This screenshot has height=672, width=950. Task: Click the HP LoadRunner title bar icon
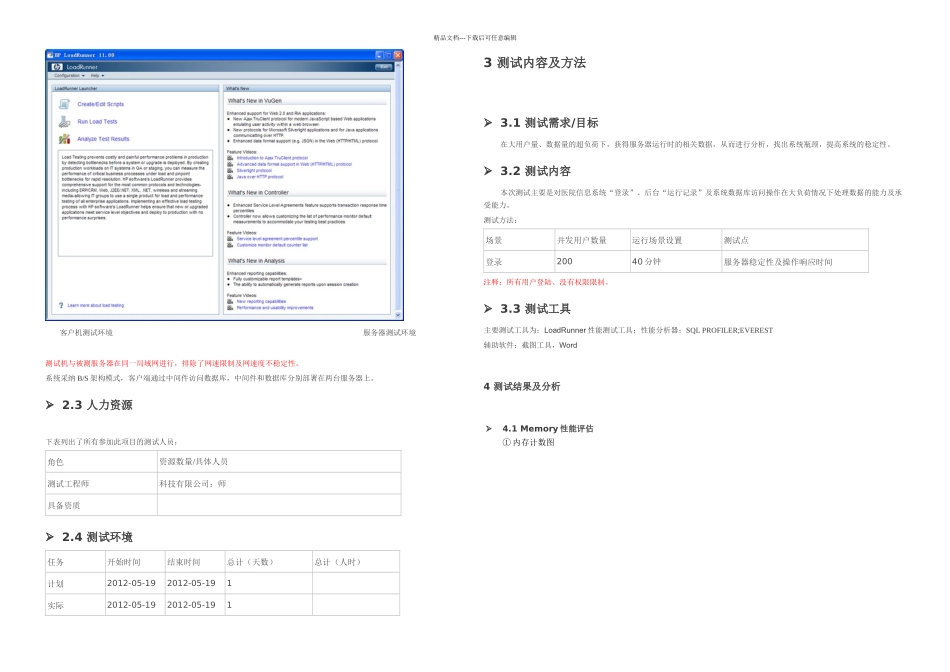[50, 55]
